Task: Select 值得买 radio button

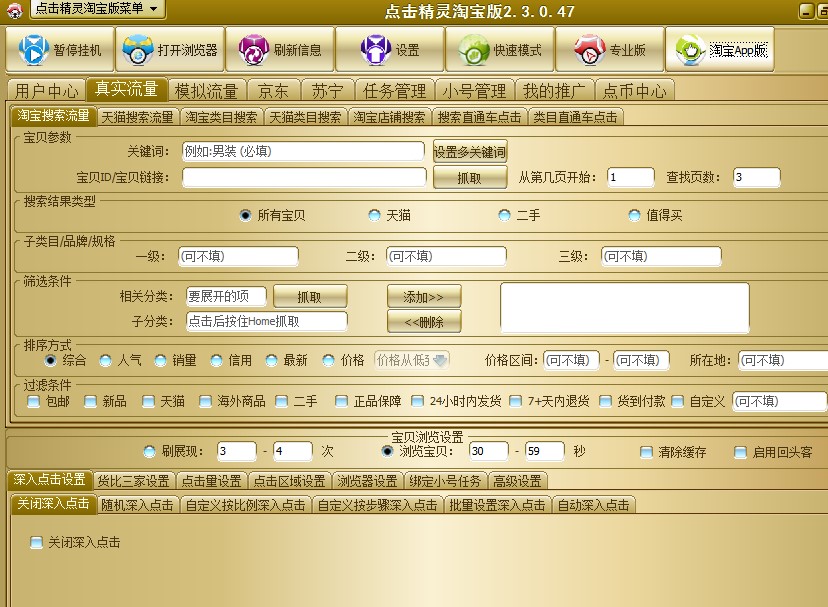Action: 634,216
